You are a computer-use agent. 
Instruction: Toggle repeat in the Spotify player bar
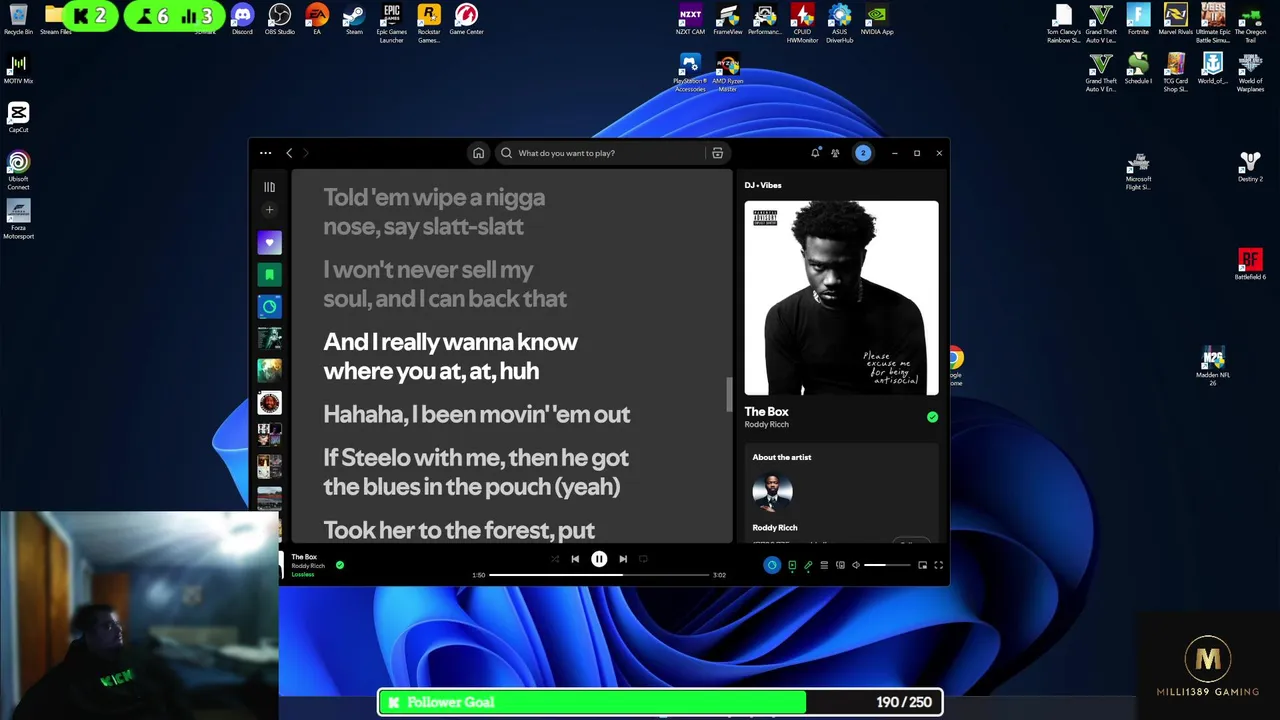tap(643, 559)
